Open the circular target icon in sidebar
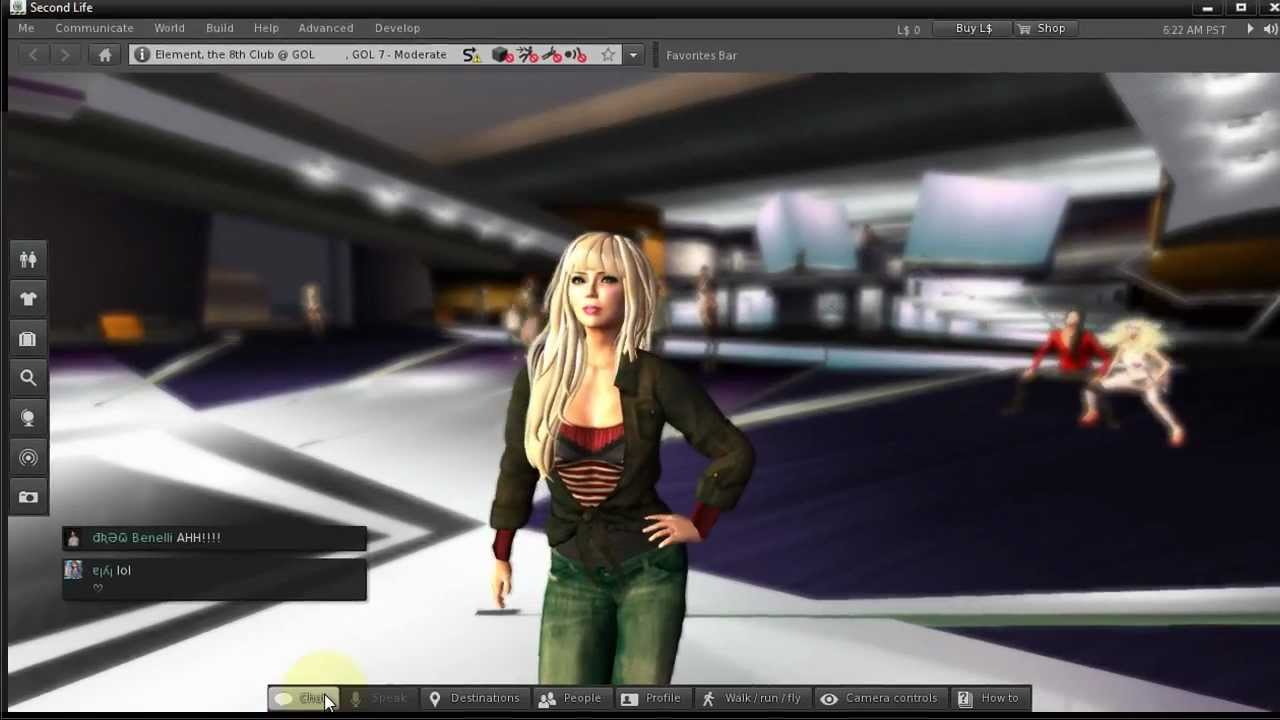1280x720 pixels. click(x=28, y=457)
